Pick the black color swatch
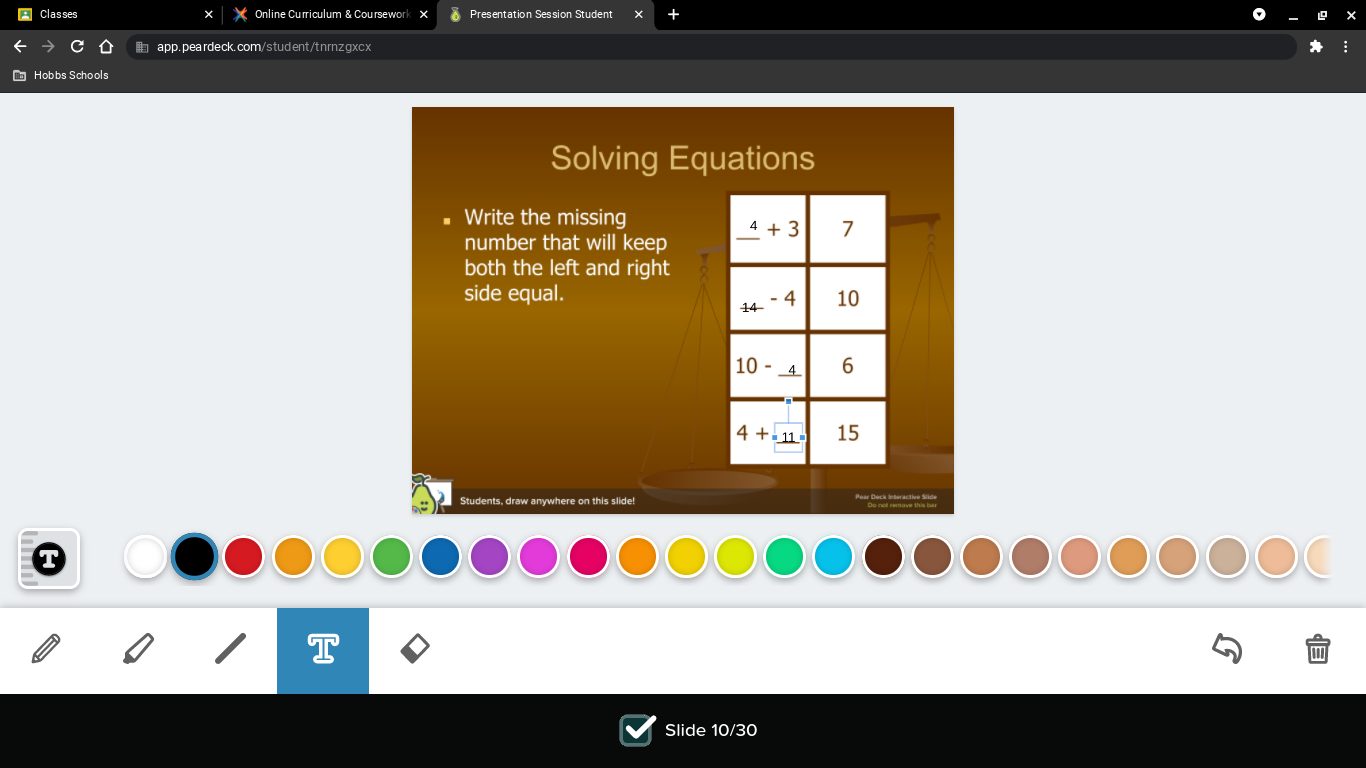Viewport: 1366px width, 768px height. (194, 557)
